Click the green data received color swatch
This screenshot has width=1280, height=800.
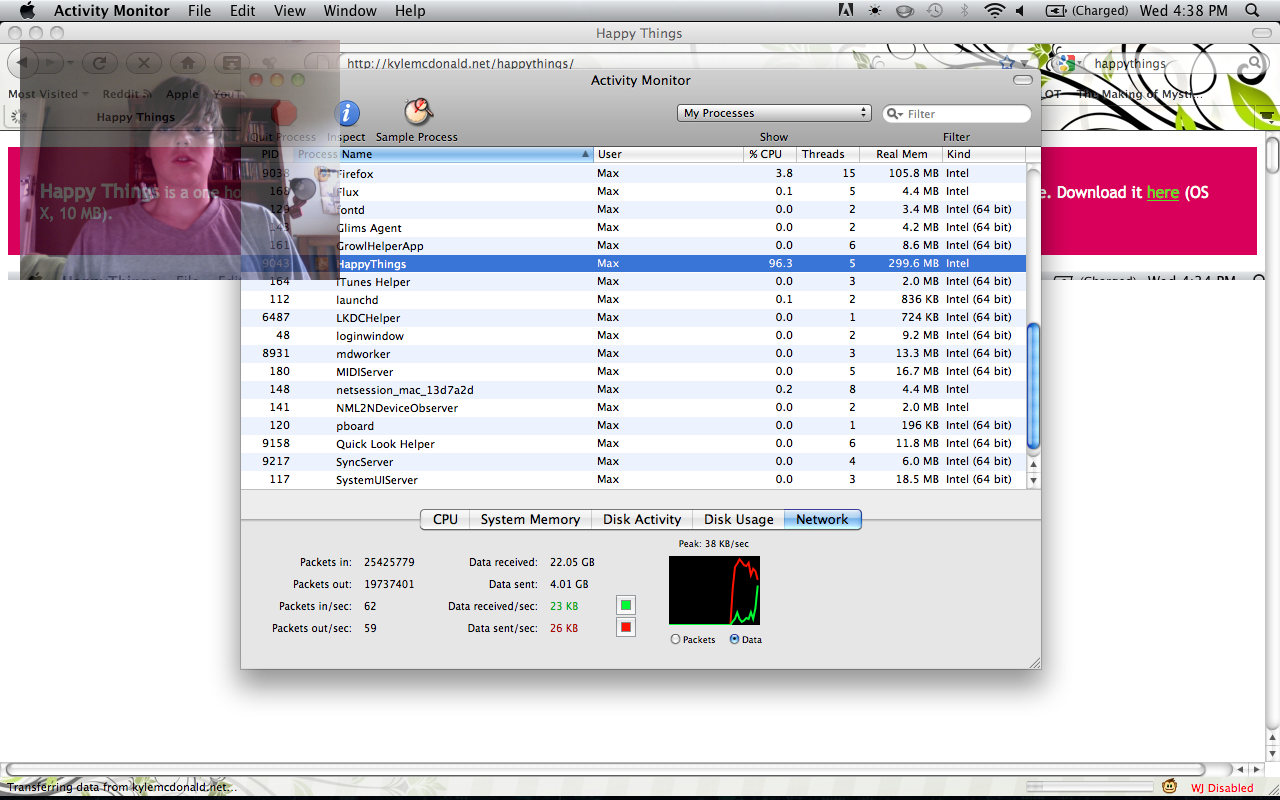pyautogui.click(x=626, y=605)
